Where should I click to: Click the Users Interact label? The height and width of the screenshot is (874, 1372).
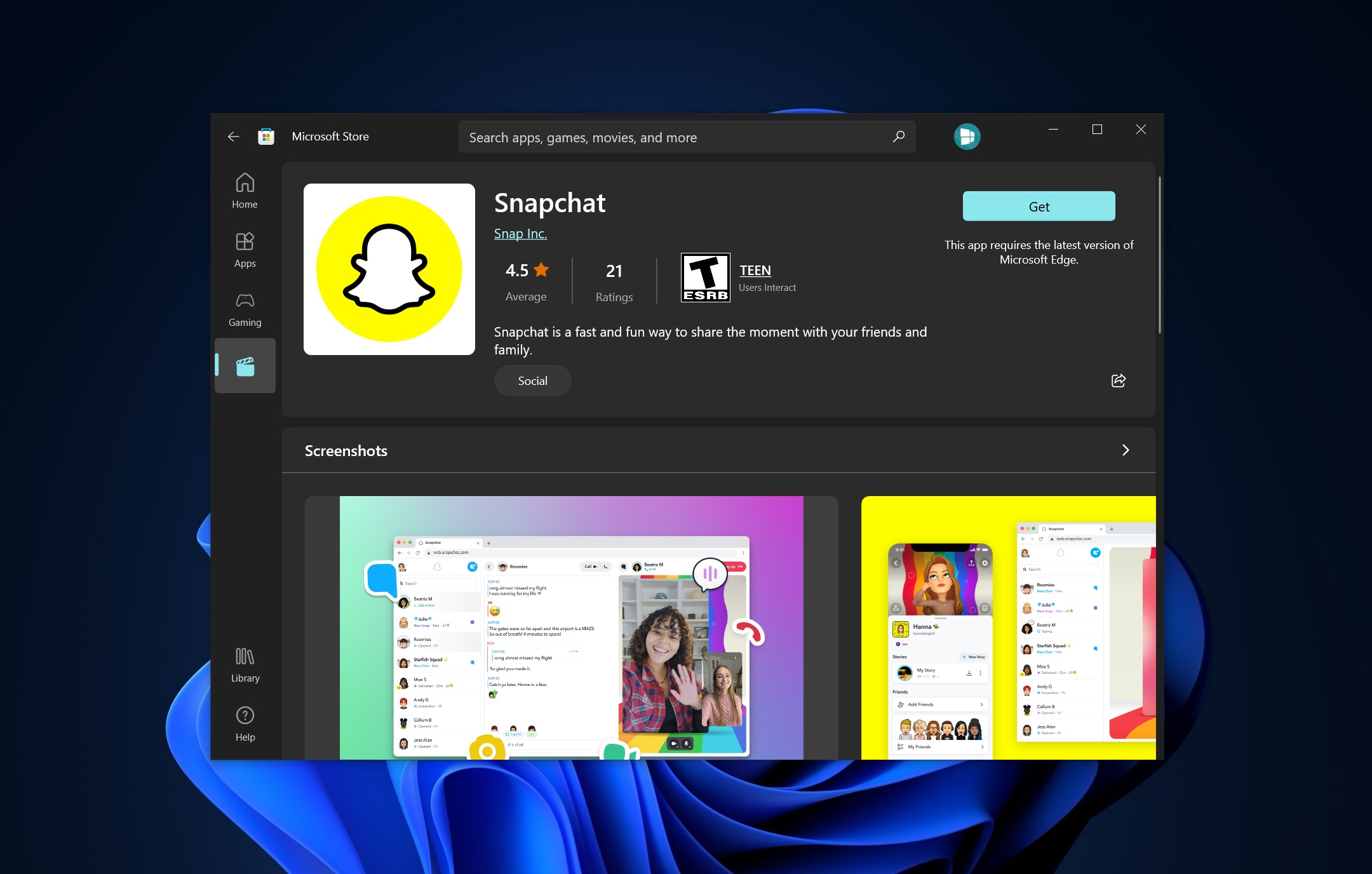(767, 288)
